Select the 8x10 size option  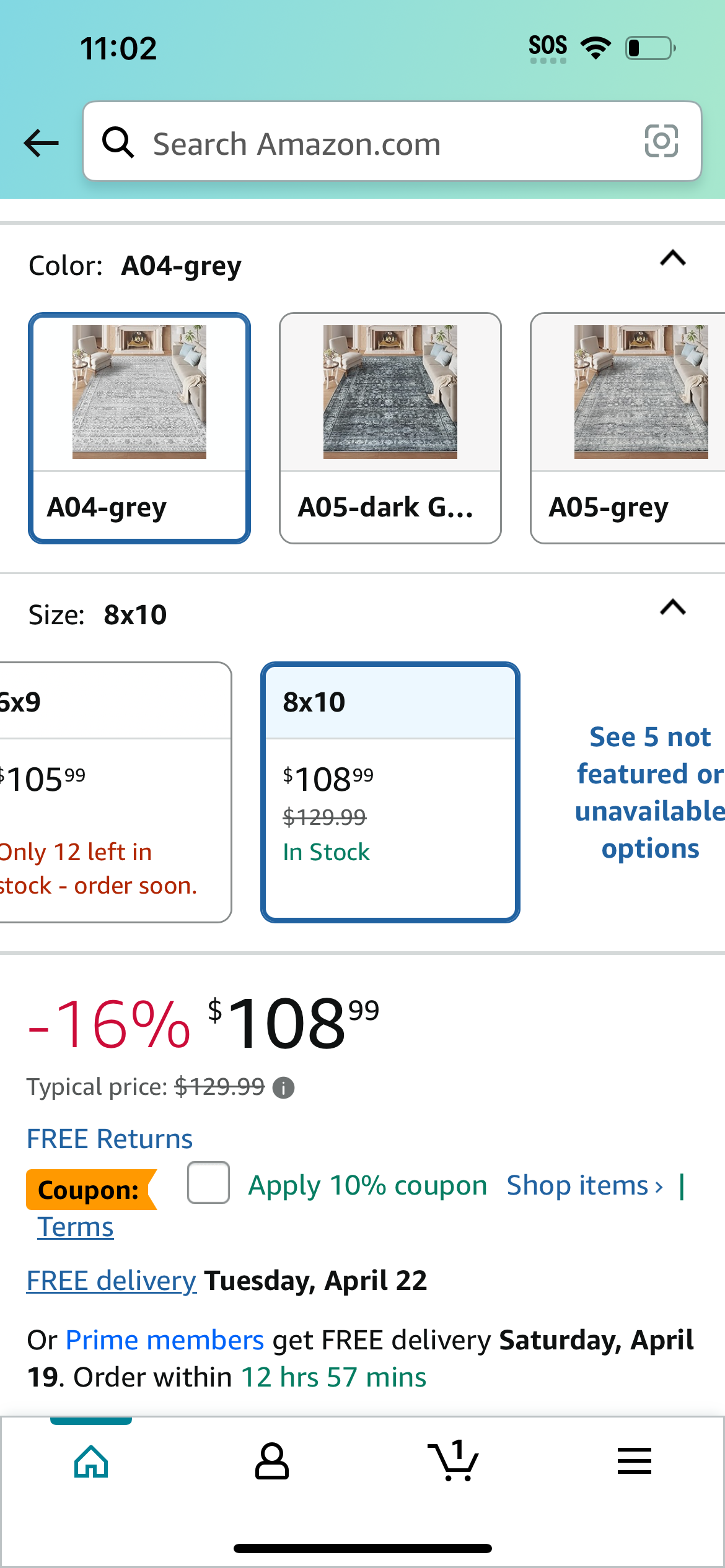pos(390,793)
